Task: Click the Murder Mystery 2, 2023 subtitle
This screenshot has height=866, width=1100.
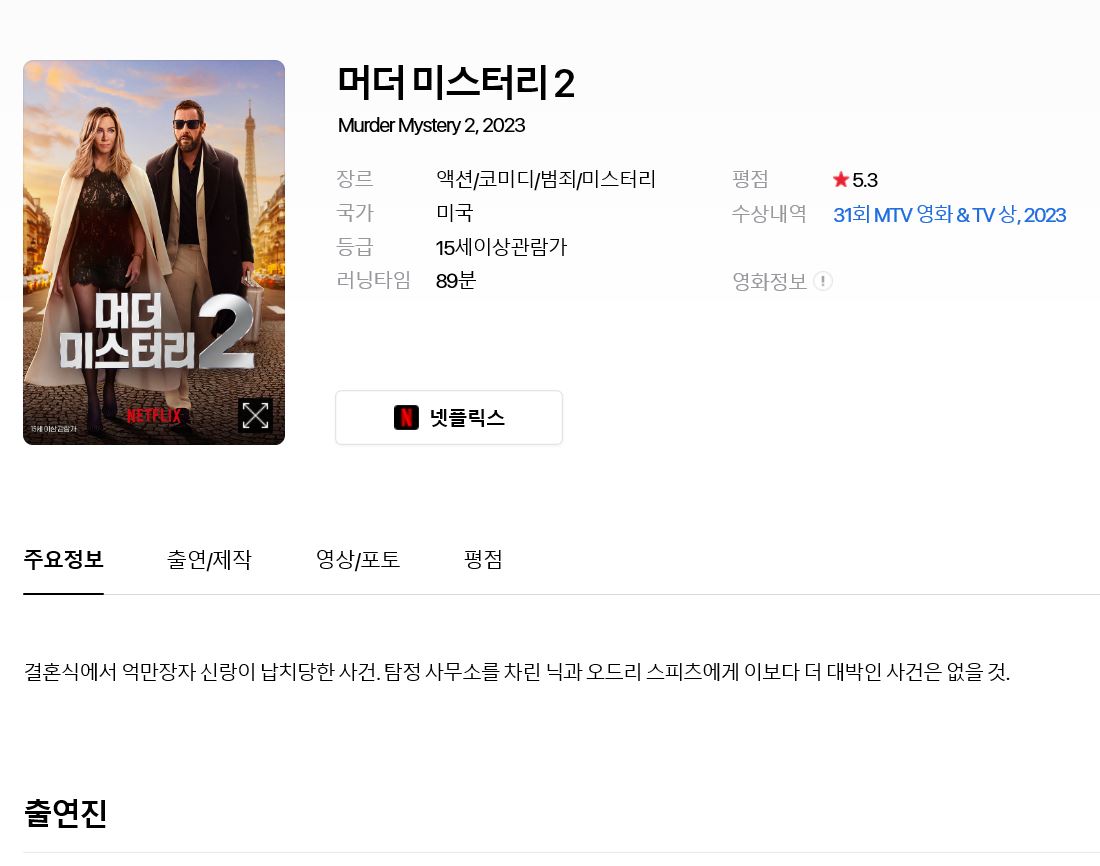Action: coord(431,126)
